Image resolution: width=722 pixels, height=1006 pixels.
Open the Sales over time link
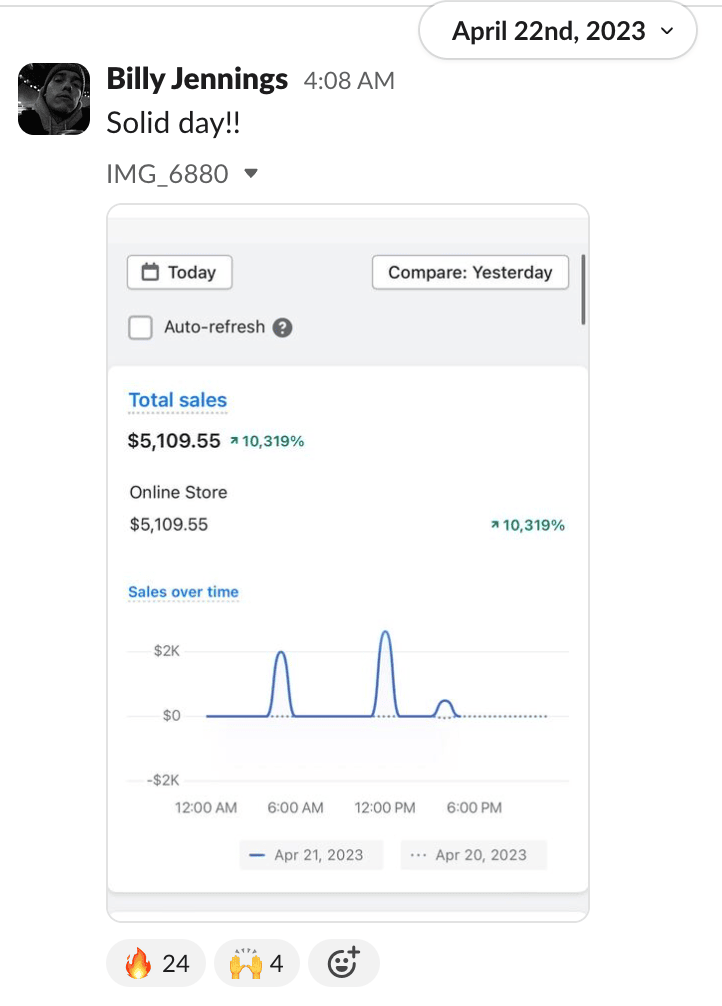point(183,591)
